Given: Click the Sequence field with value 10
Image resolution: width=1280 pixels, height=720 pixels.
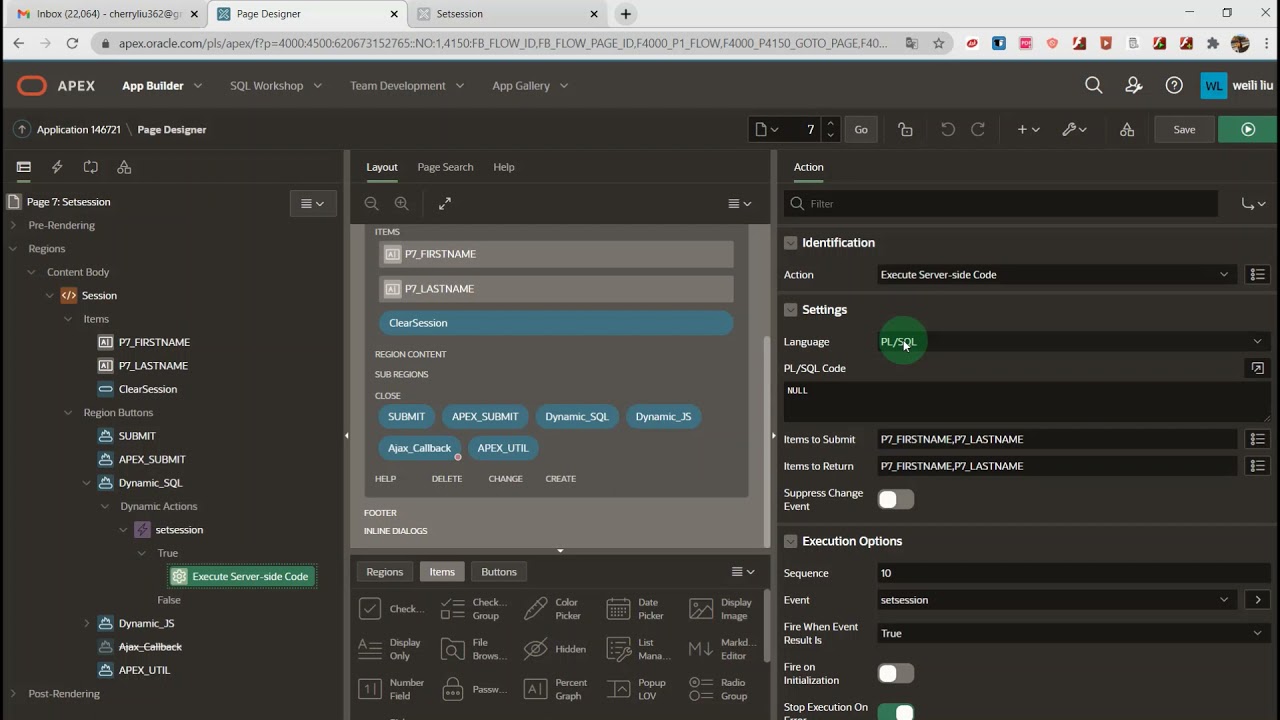Looking at the screenshot, I should click(x=1073, y=573).
